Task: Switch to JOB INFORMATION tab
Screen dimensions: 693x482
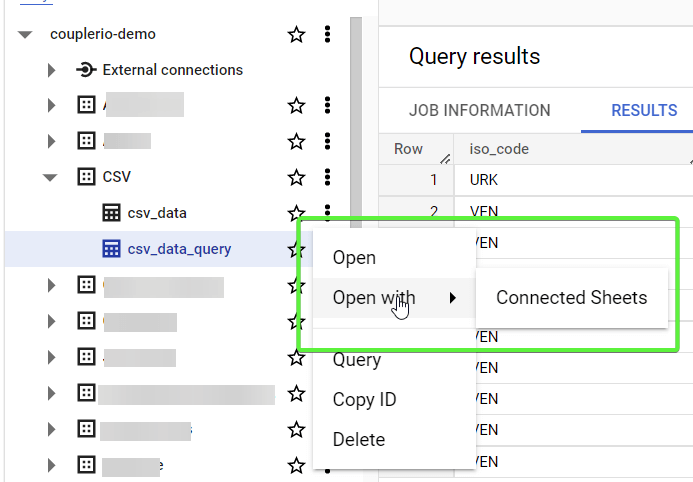Action: coord(480,110)
